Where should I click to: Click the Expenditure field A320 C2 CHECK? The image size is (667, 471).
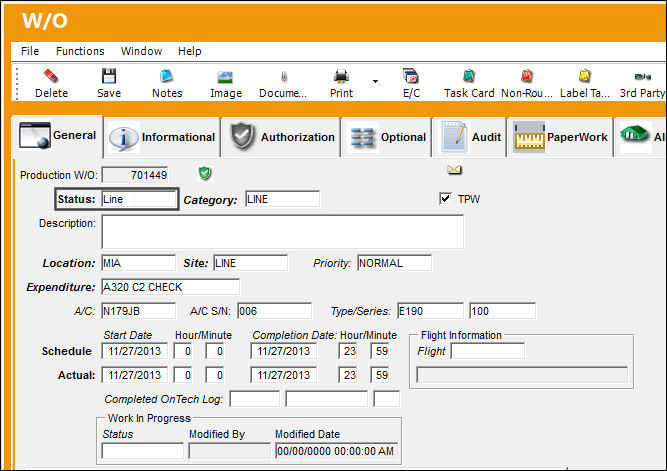tap(171, 287)
